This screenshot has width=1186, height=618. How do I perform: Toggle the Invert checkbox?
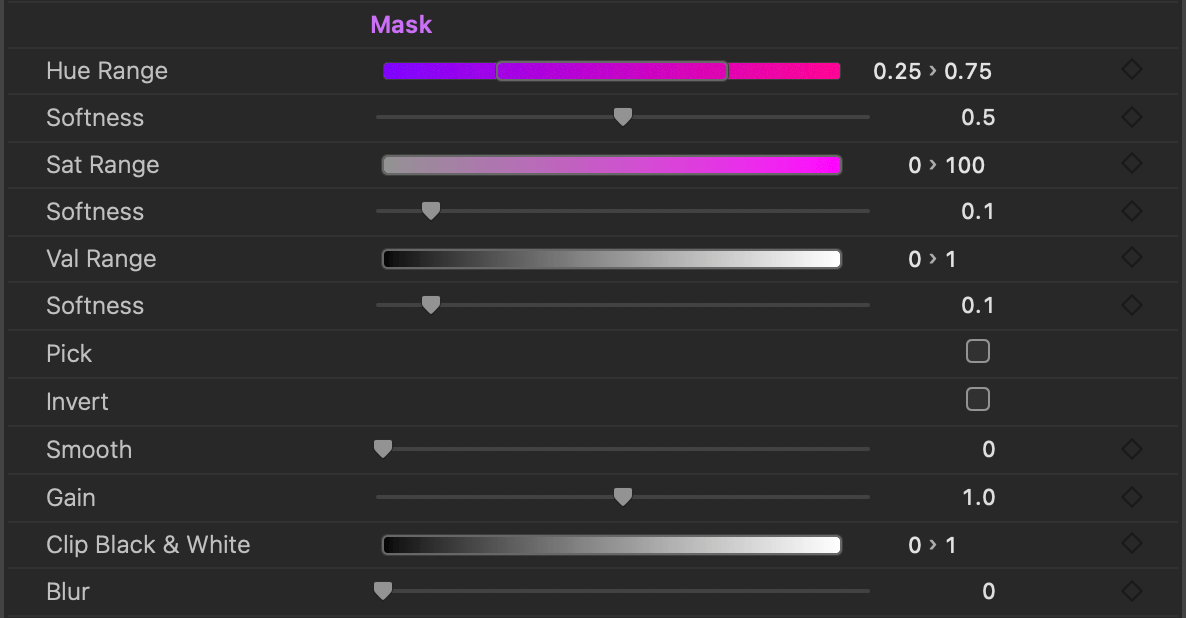[x=978, y=400]
